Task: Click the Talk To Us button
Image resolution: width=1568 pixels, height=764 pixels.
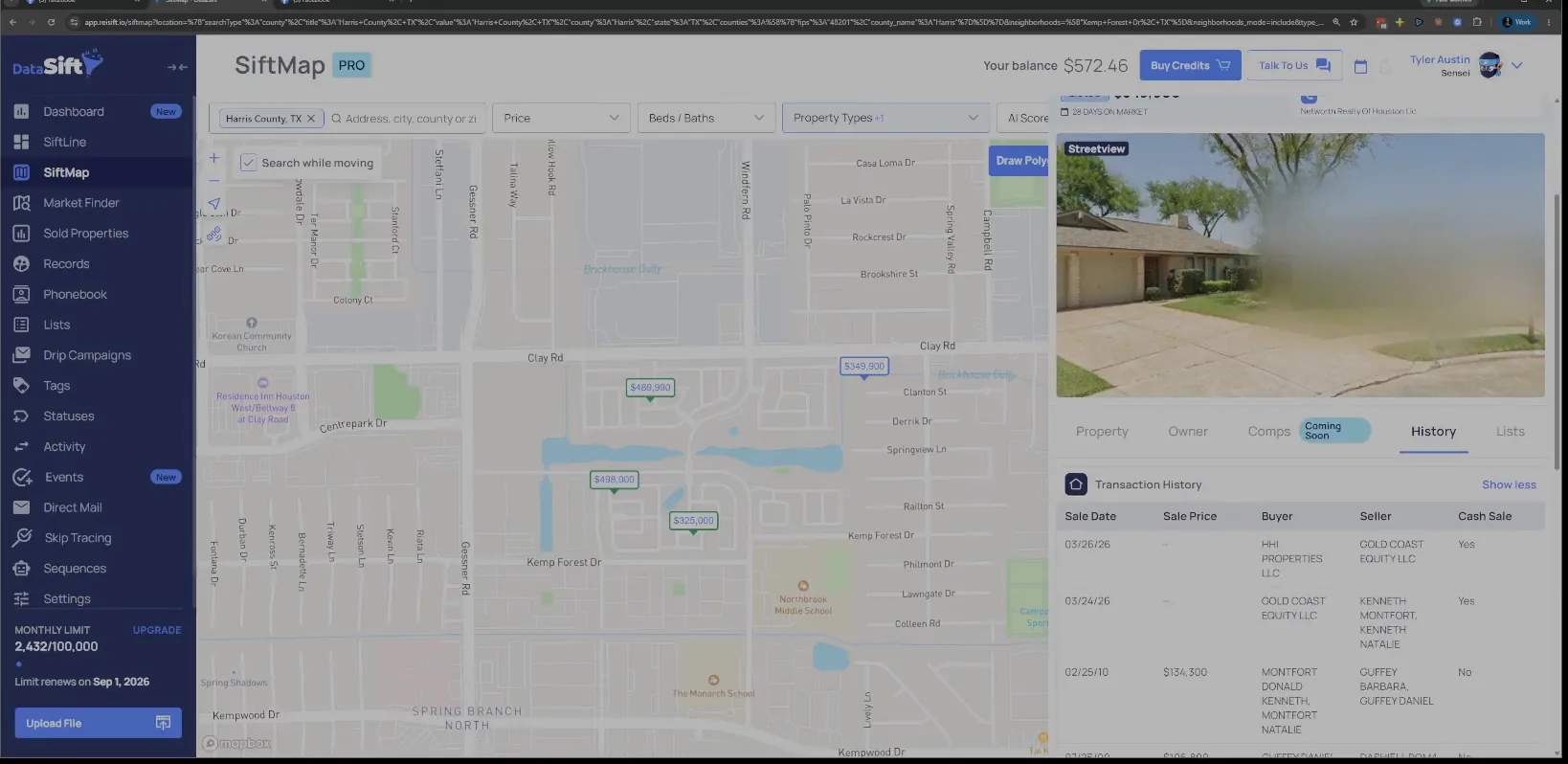Action: (x=1294, y=65)
